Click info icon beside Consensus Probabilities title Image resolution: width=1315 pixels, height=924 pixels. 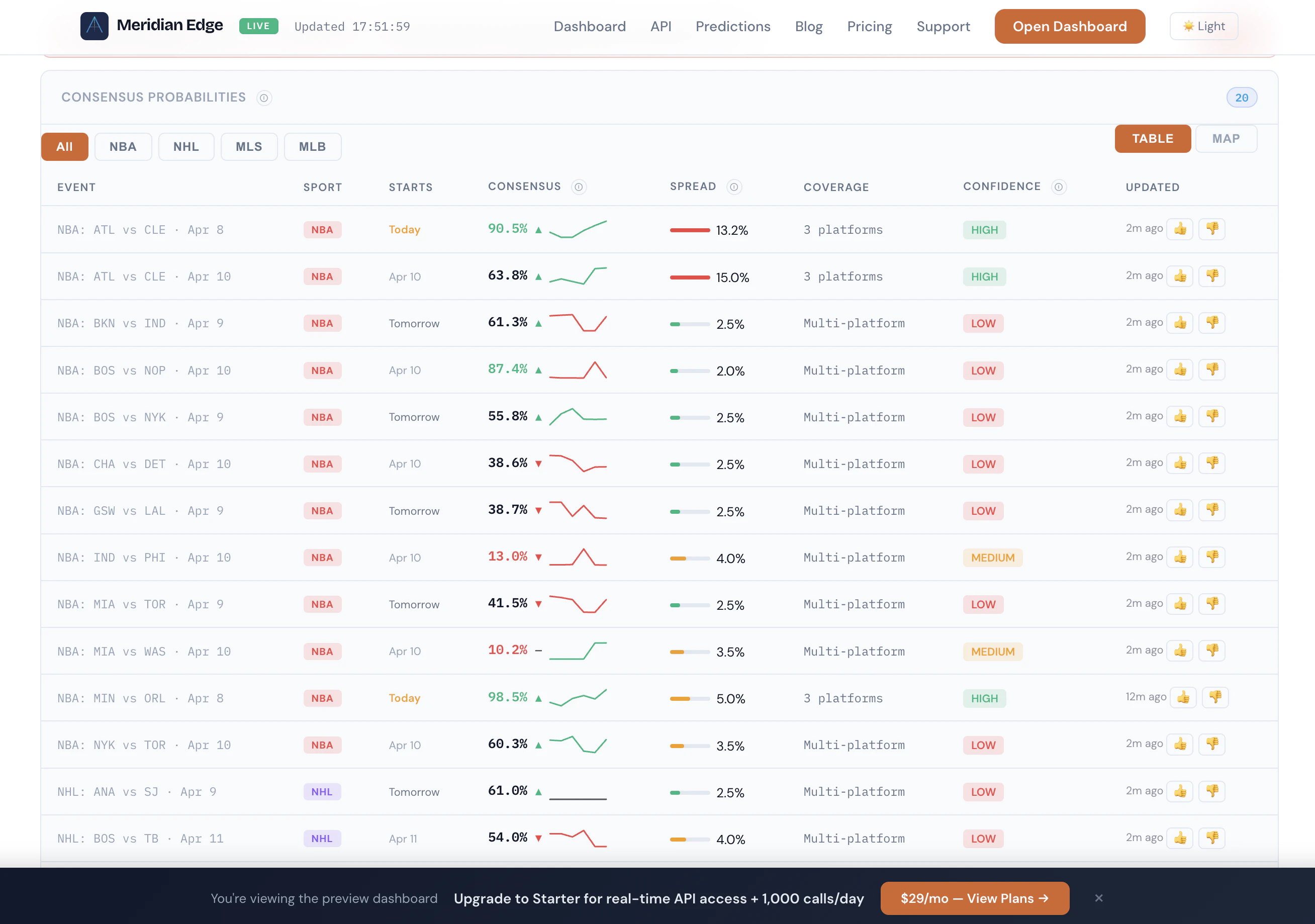[264, 98]
